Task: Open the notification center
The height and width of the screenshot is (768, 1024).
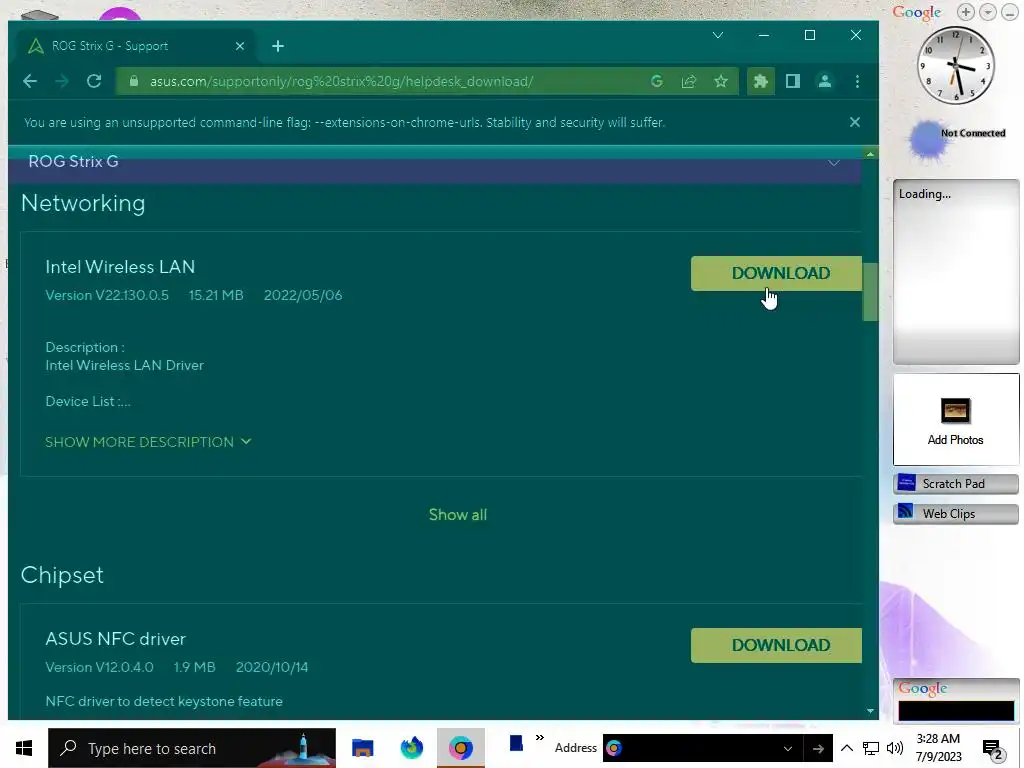Action: pyautogui.click(x=993, y=748)
